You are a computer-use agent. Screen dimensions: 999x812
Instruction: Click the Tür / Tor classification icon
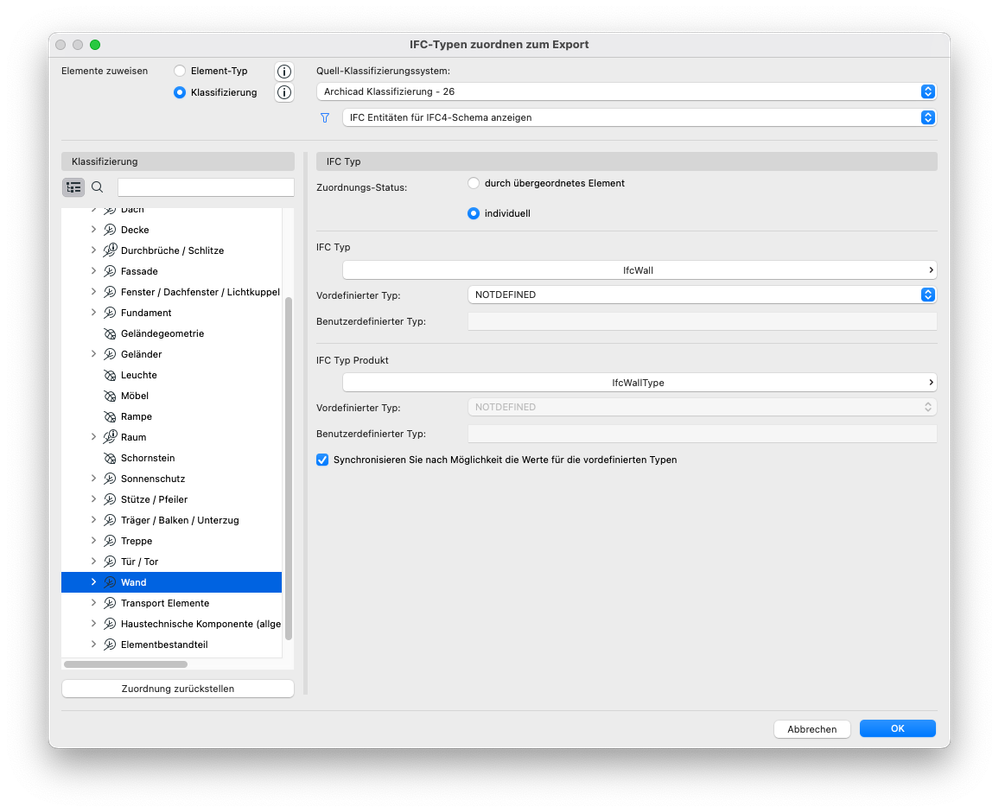point(110,562)
